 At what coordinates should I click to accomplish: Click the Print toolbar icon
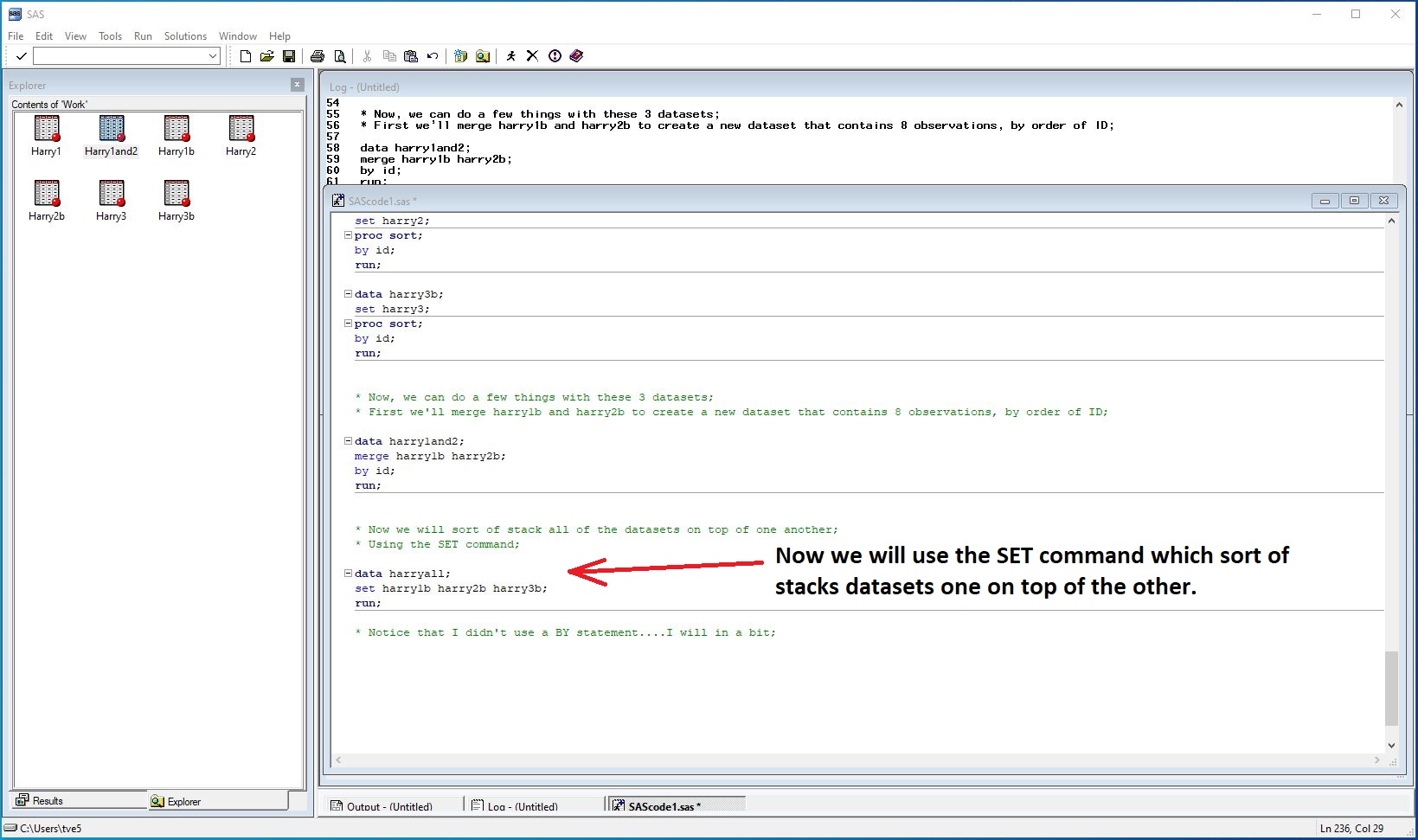(x=318, y=56)
